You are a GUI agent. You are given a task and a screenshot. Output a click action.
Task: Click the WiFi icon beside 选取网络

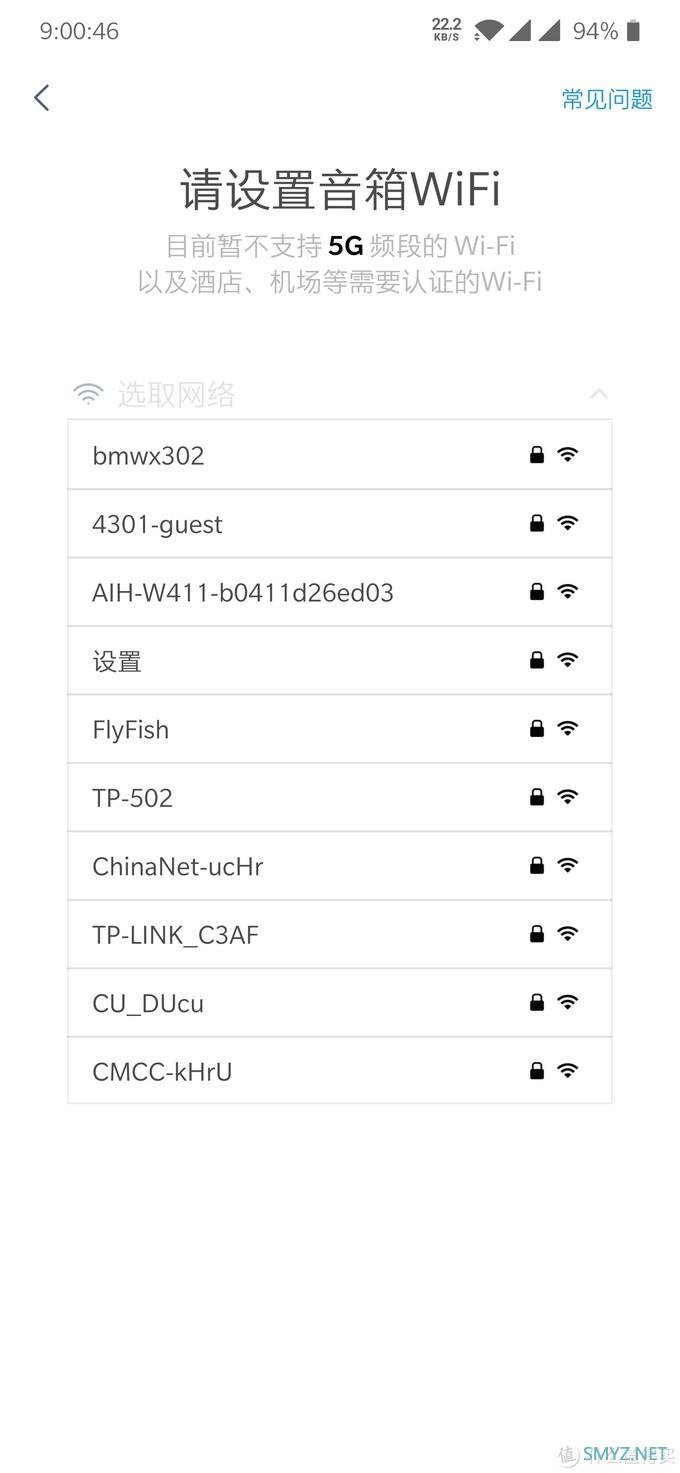tap(88, 394)
